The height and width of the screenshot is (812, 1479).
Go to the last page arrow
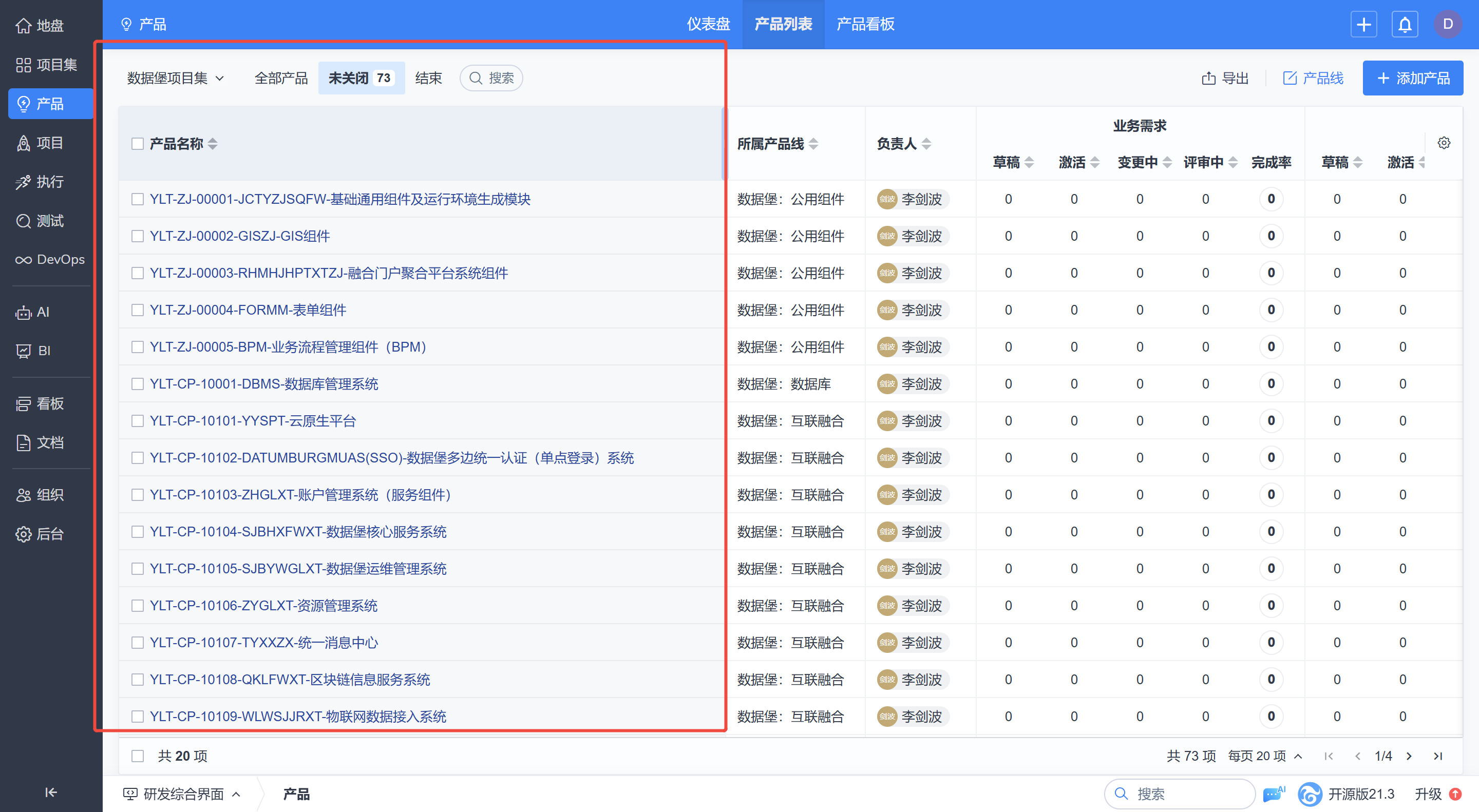(1438, 756)
